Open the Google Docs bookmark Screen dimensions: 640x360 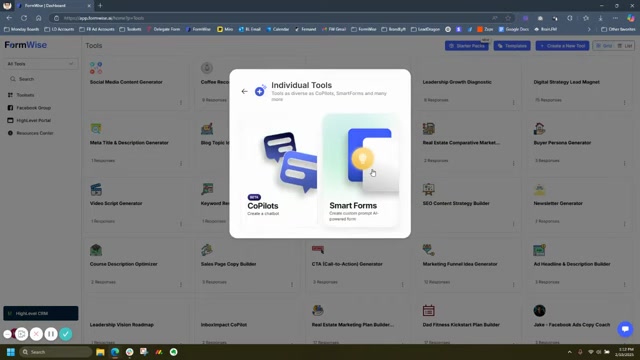[x=514, y=29]
